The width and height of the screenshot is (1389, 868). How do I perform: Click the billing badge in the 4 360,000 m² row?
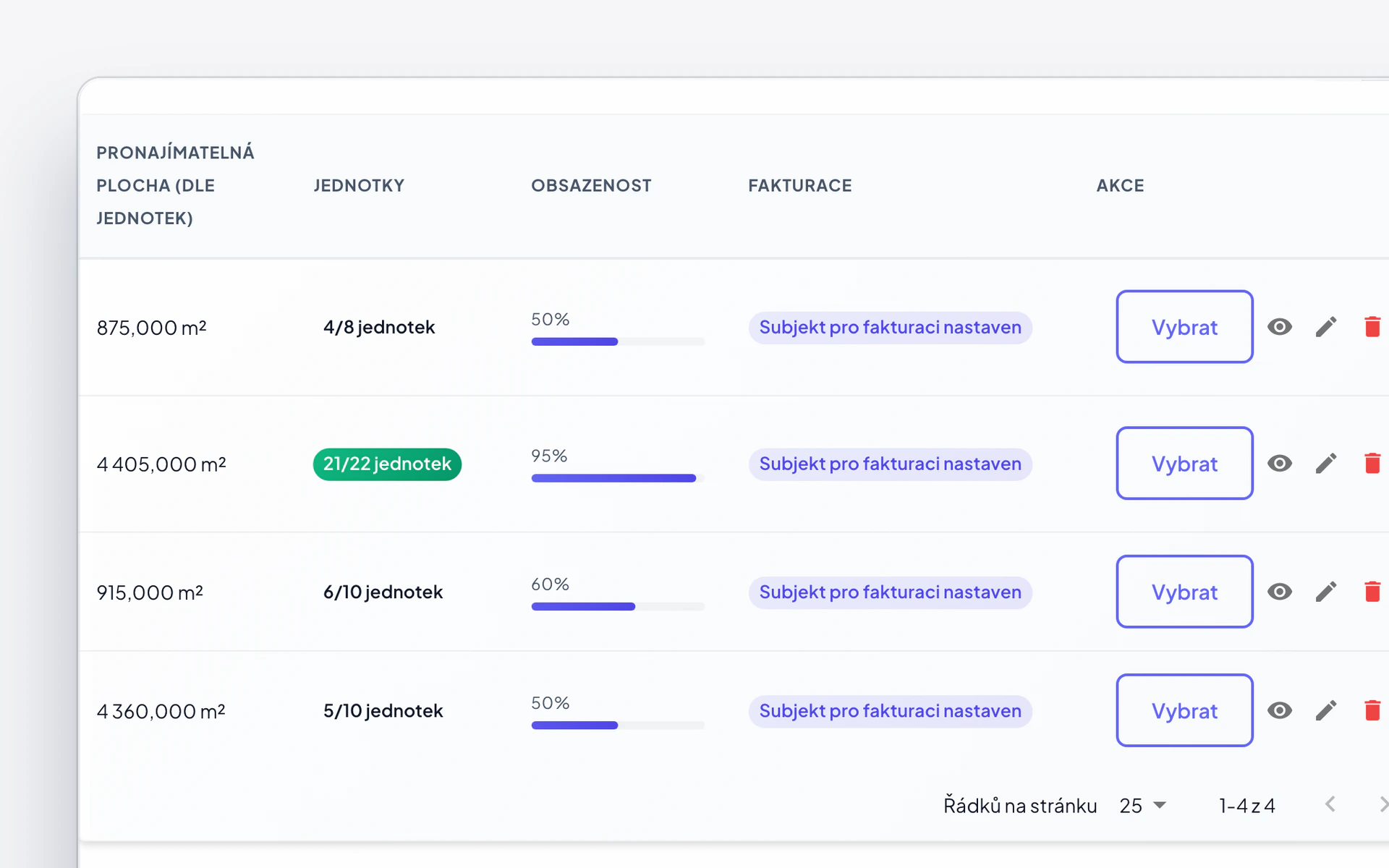coord(890,711)
